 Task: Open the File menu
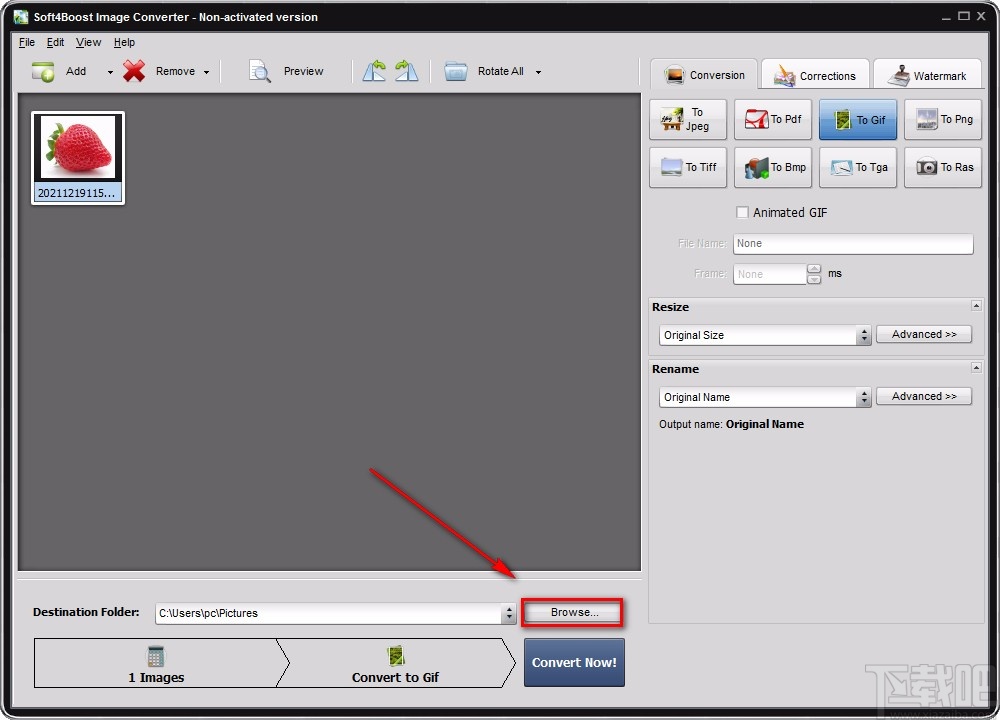27,42
